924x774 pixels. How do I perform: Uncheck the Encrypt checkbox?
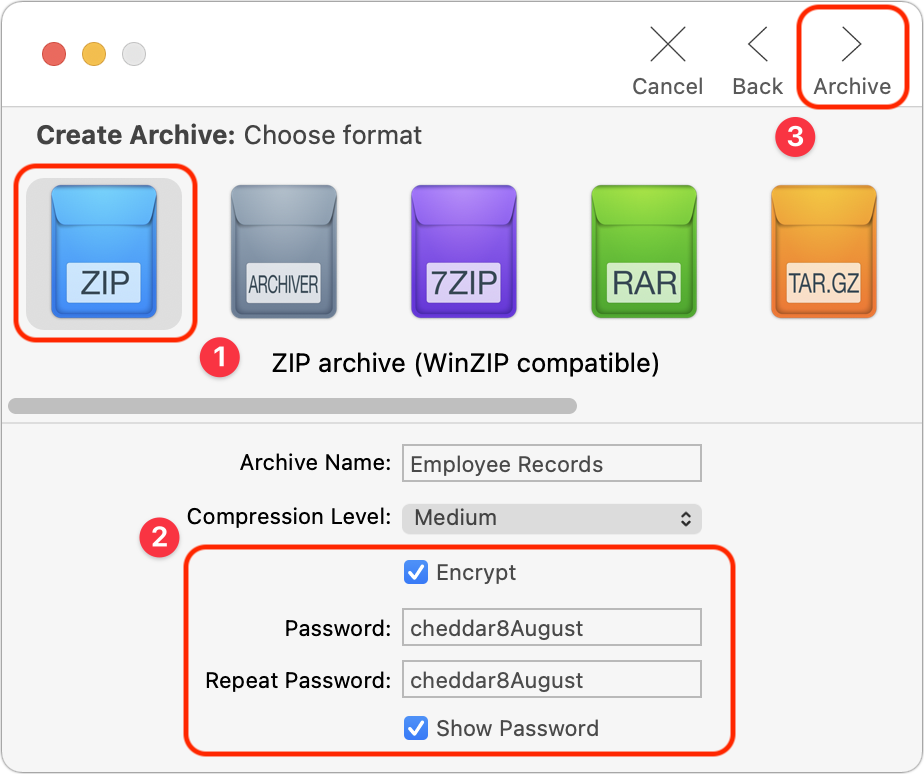(416, 572)
